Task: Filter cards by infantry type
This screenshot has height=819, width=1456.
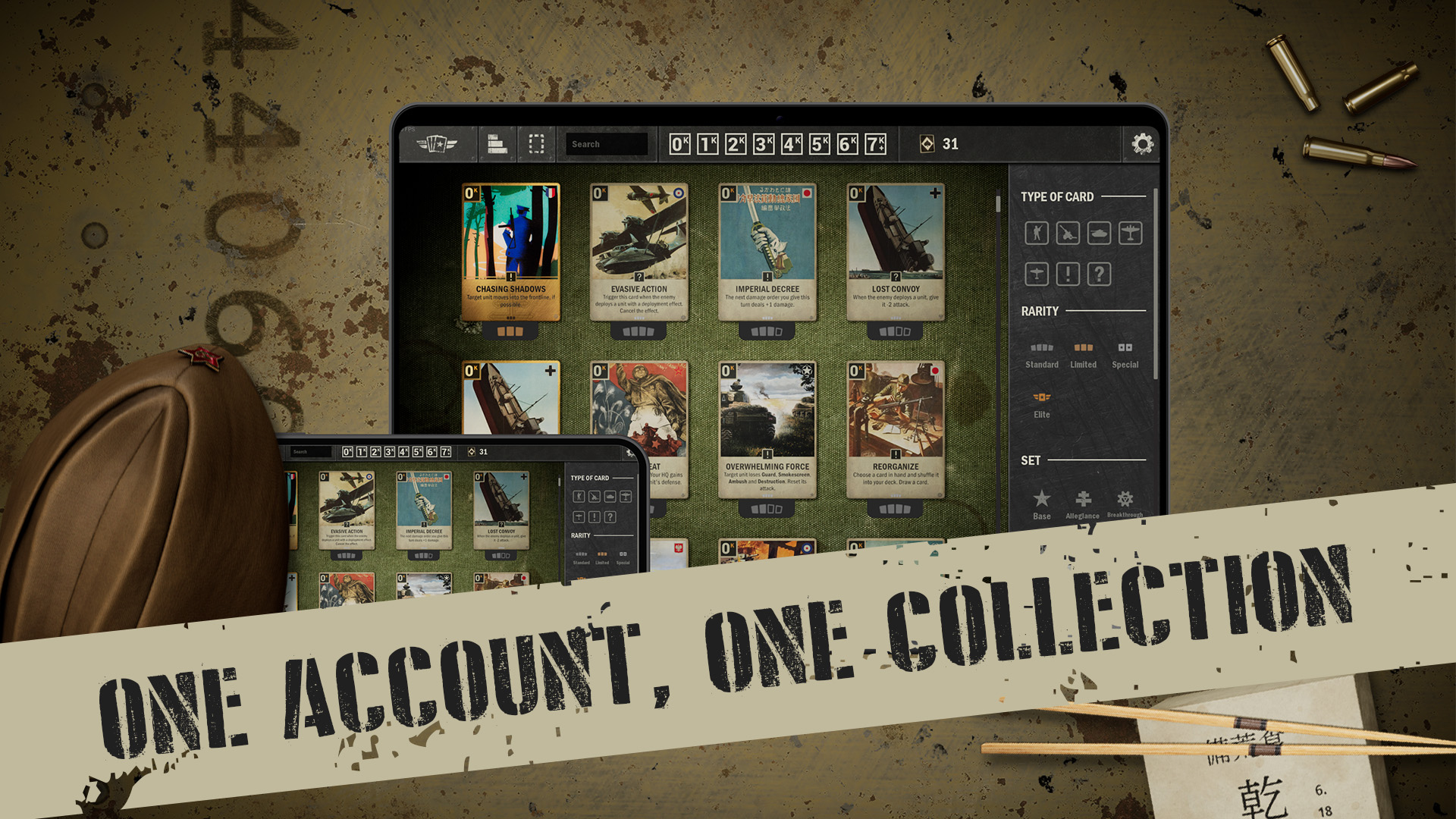Action: 1037,233
